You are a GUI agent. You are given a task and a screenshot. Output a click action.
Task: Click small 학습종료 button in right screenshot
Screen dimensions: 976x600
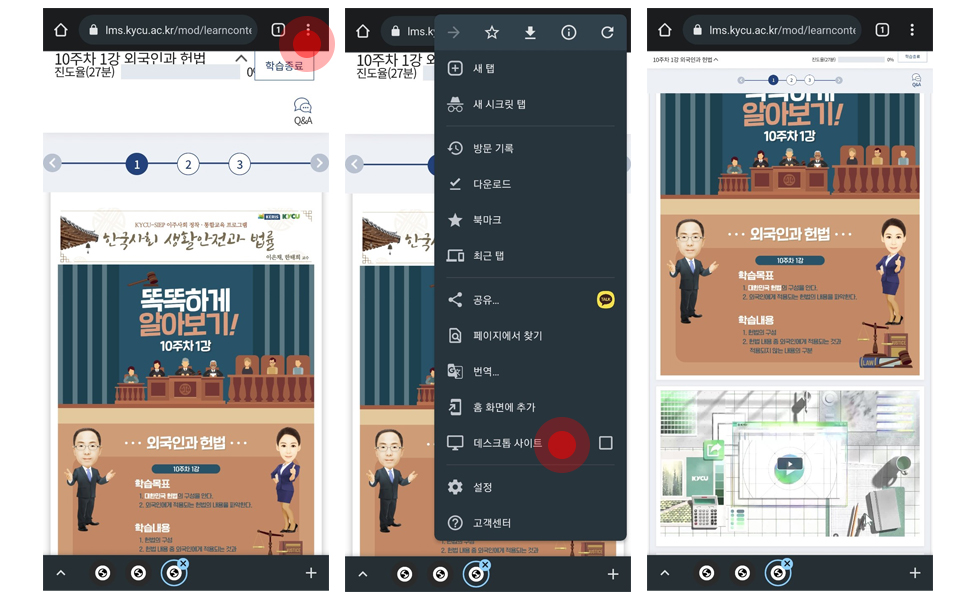click(912, 57)
